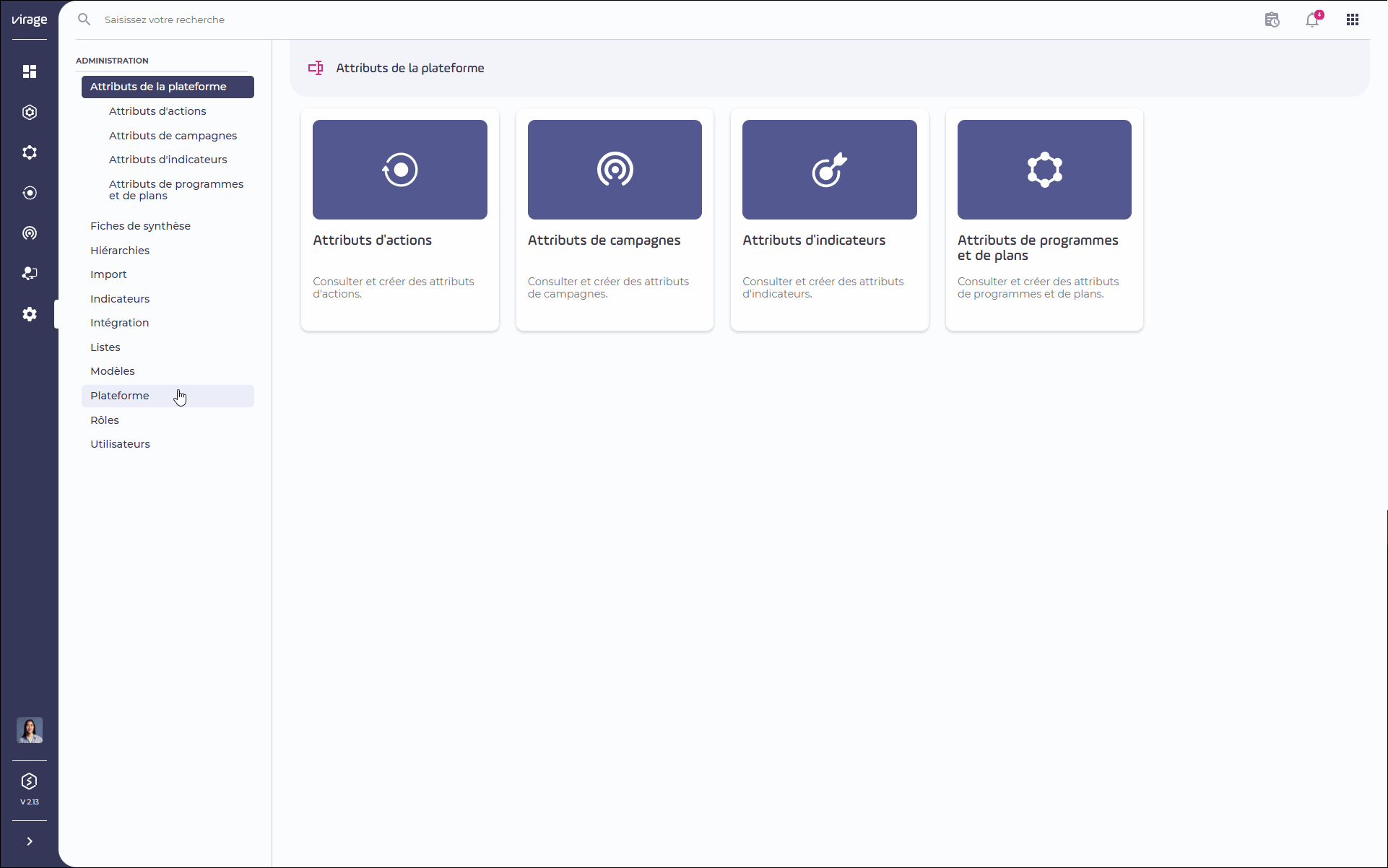1388x868 pixels.
Task: Click the search field Saisissez votre recherche
Action: 165,19
